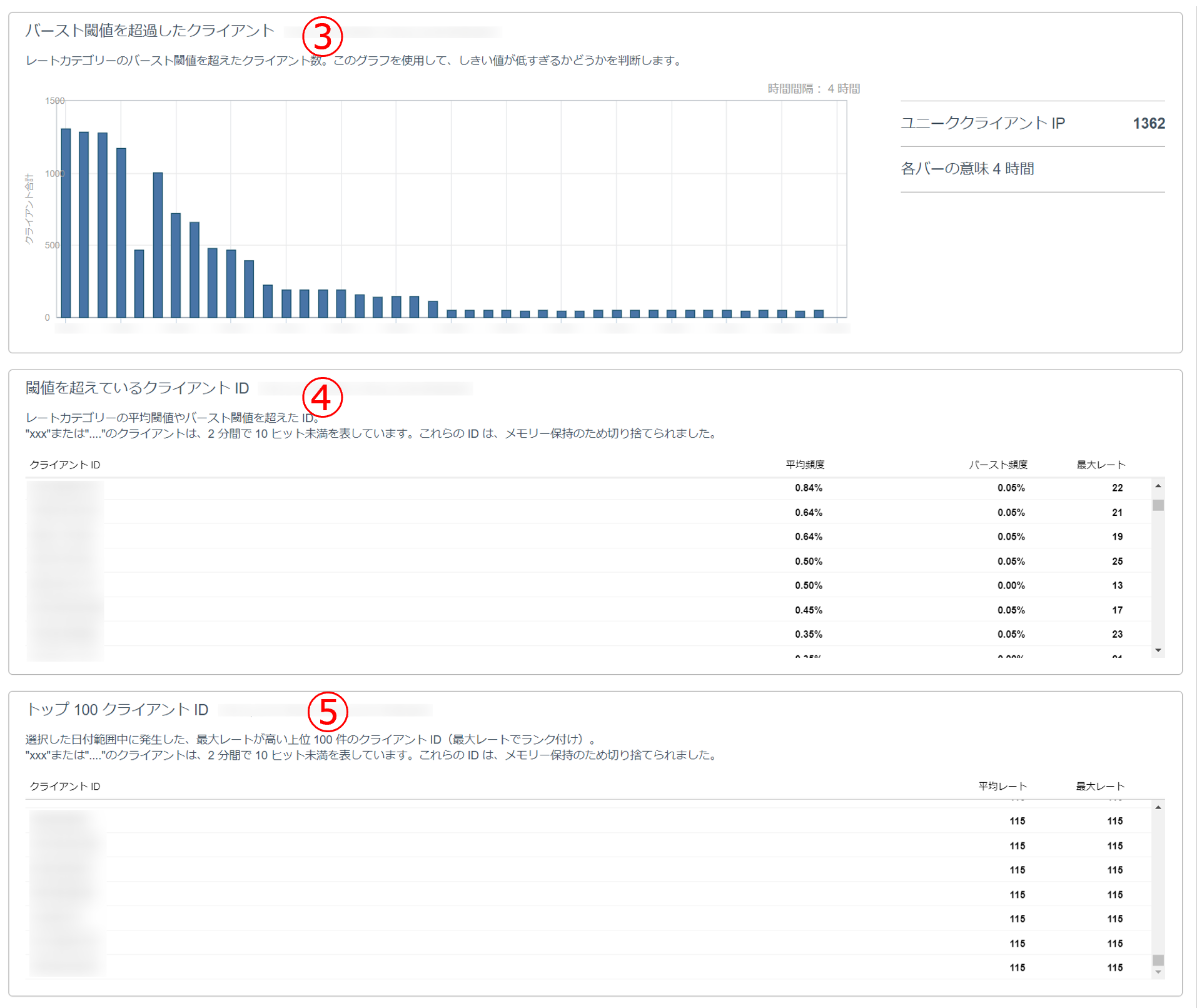Screen dimensions: 1197x1008
Task: Click scrollbar thumb in Top 100 table
Action: pos(1158,960)
